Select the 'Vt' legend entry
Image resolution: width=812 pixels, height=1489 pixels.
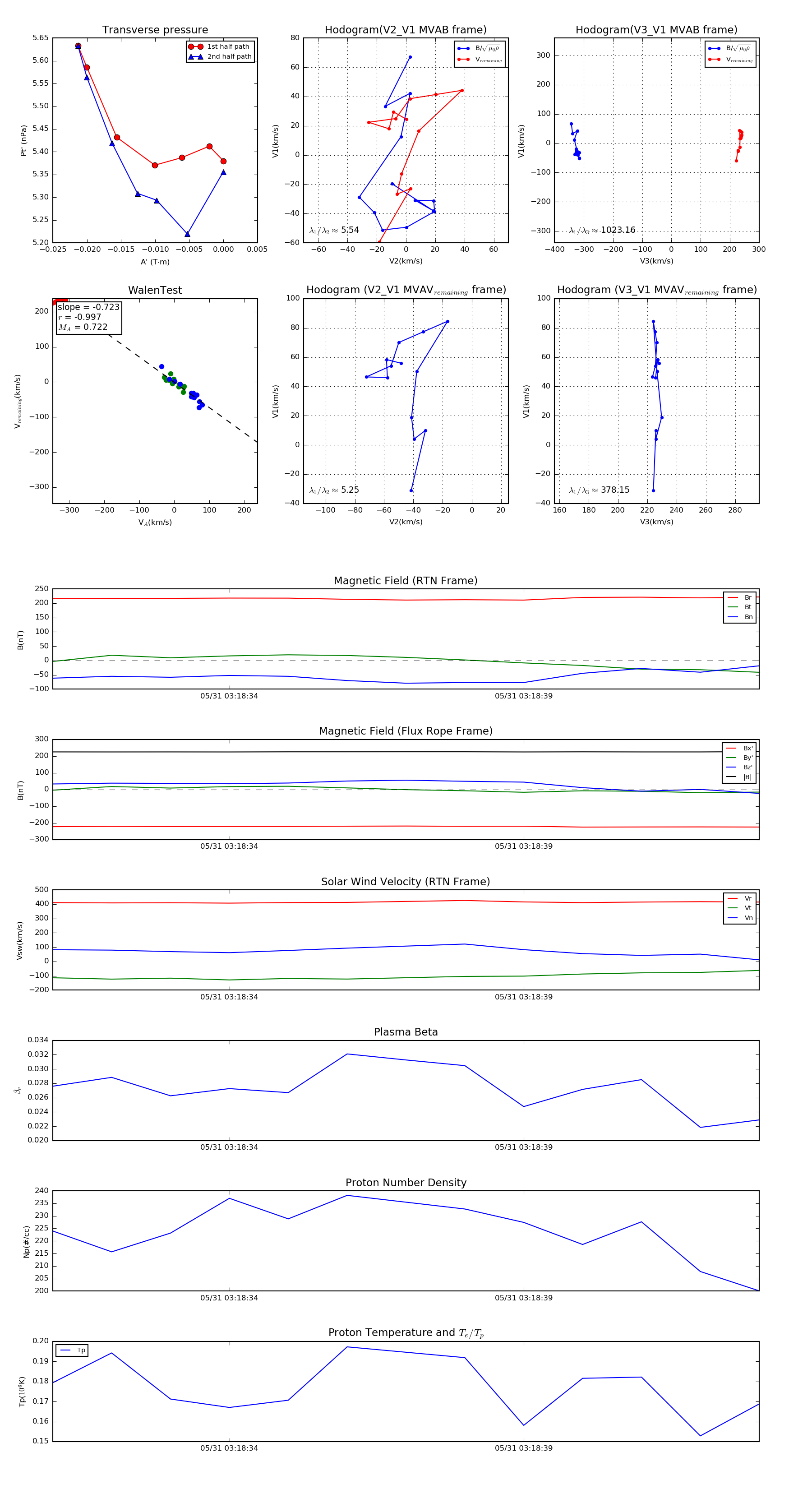(740, 908)
